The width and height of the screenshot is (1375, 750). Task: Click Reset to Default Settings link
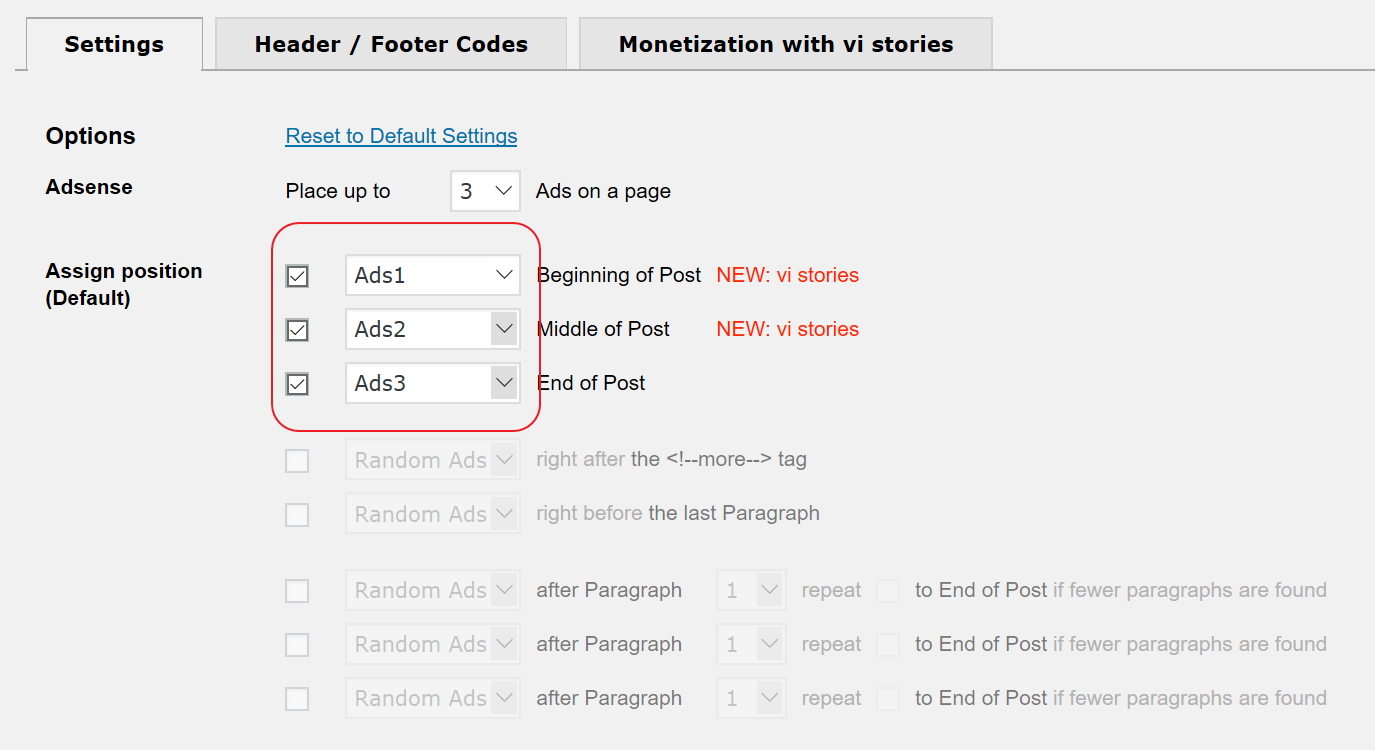click(401, 136)
